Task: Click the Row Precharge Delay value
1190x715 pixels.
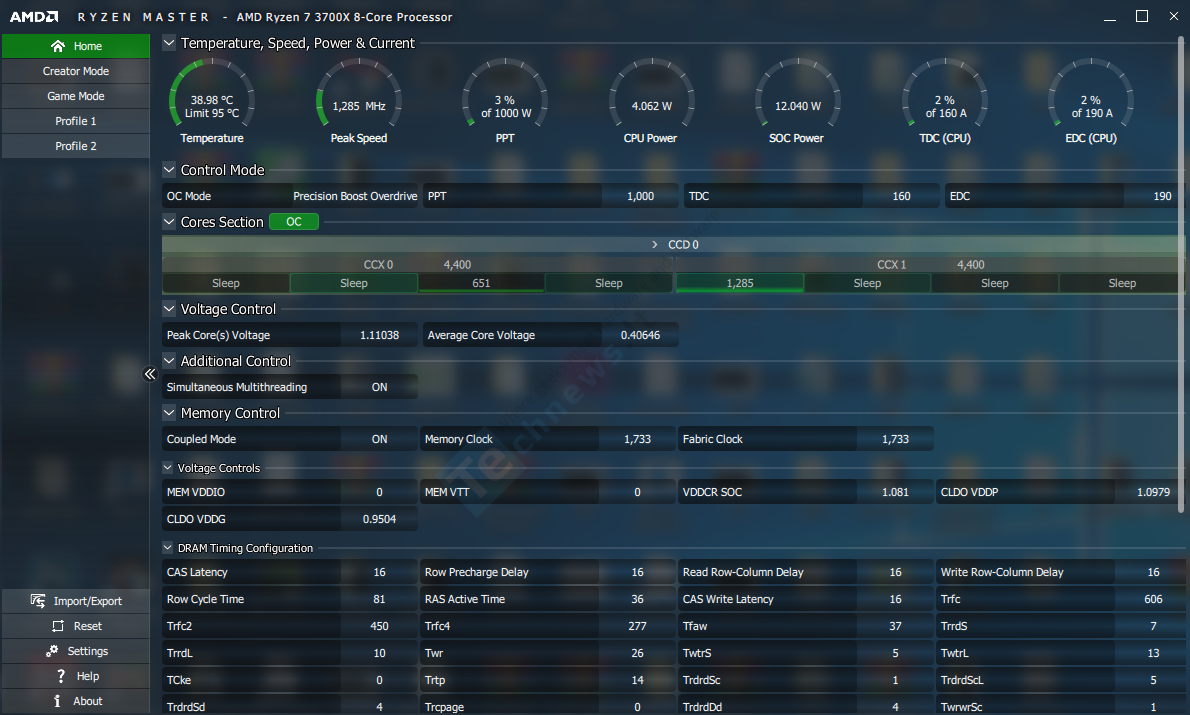Action: pyautogui.click(x=638, y=572)
